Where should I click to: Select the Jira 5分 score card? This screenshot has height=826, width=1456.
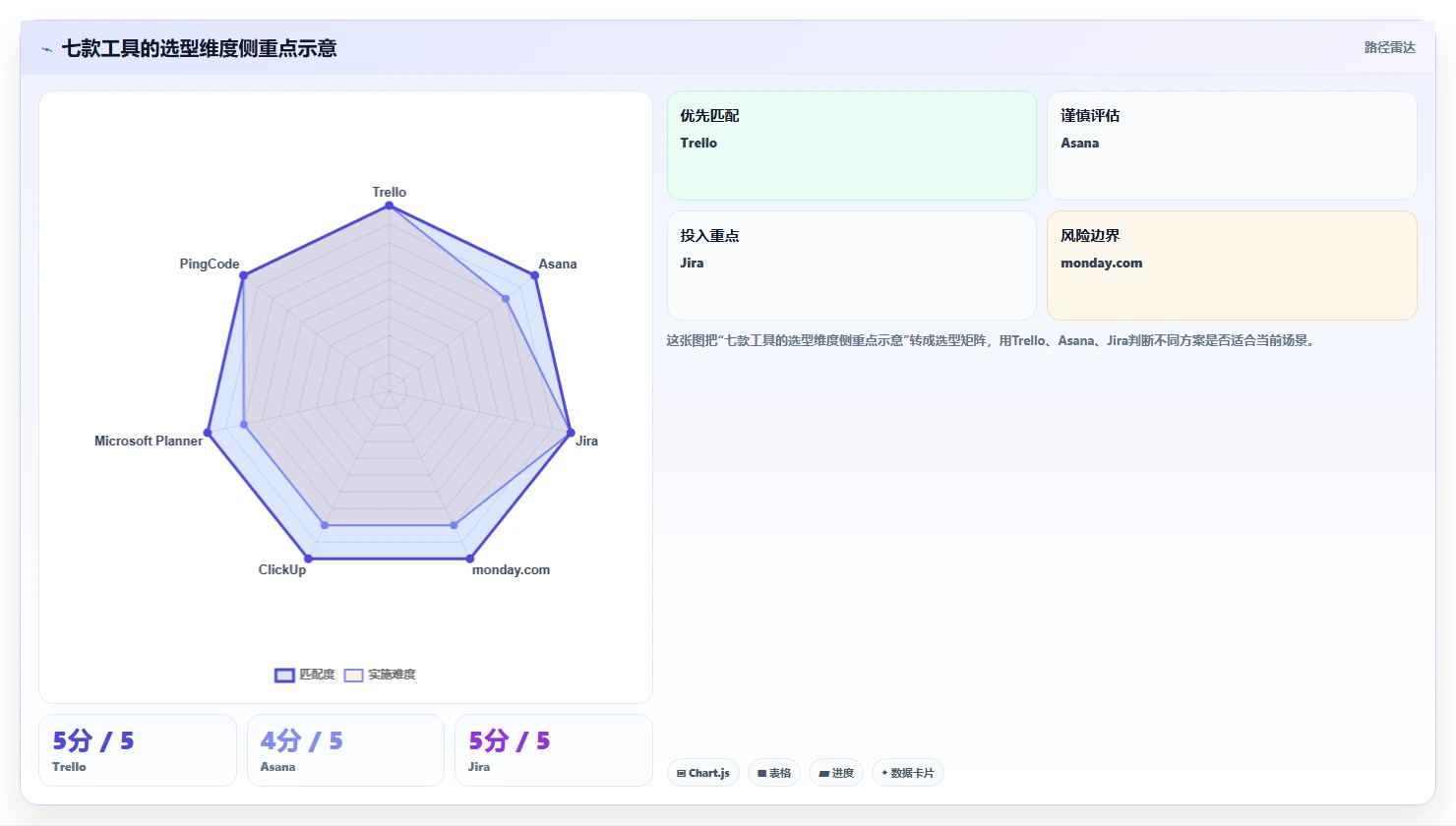(x=554, y=750)
